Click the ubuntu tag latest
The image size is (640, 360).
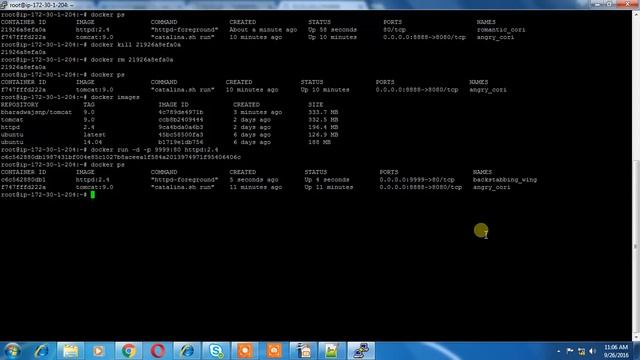(94, 135)
